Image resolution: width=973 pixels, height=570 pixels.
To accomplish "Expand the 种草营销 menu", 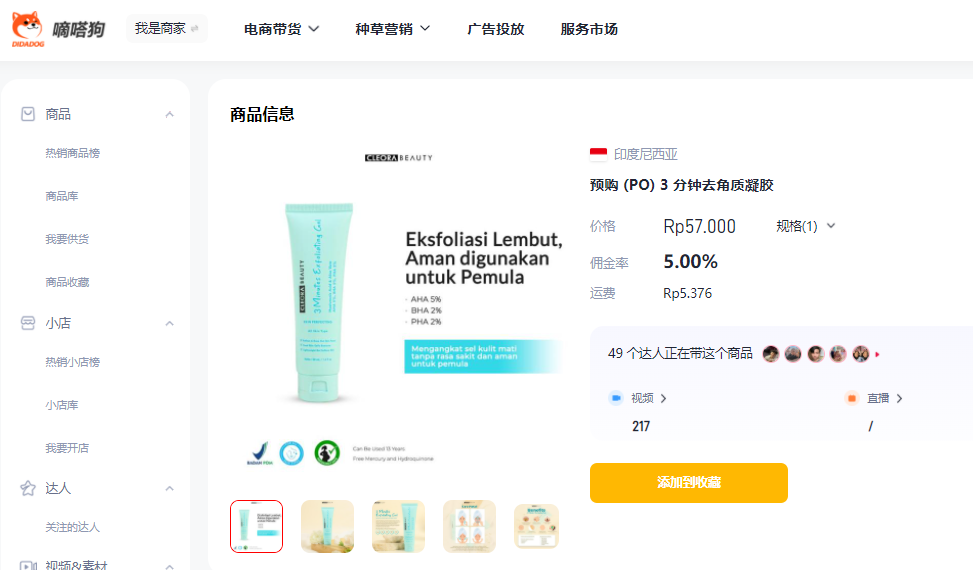I will coord(393,29).
